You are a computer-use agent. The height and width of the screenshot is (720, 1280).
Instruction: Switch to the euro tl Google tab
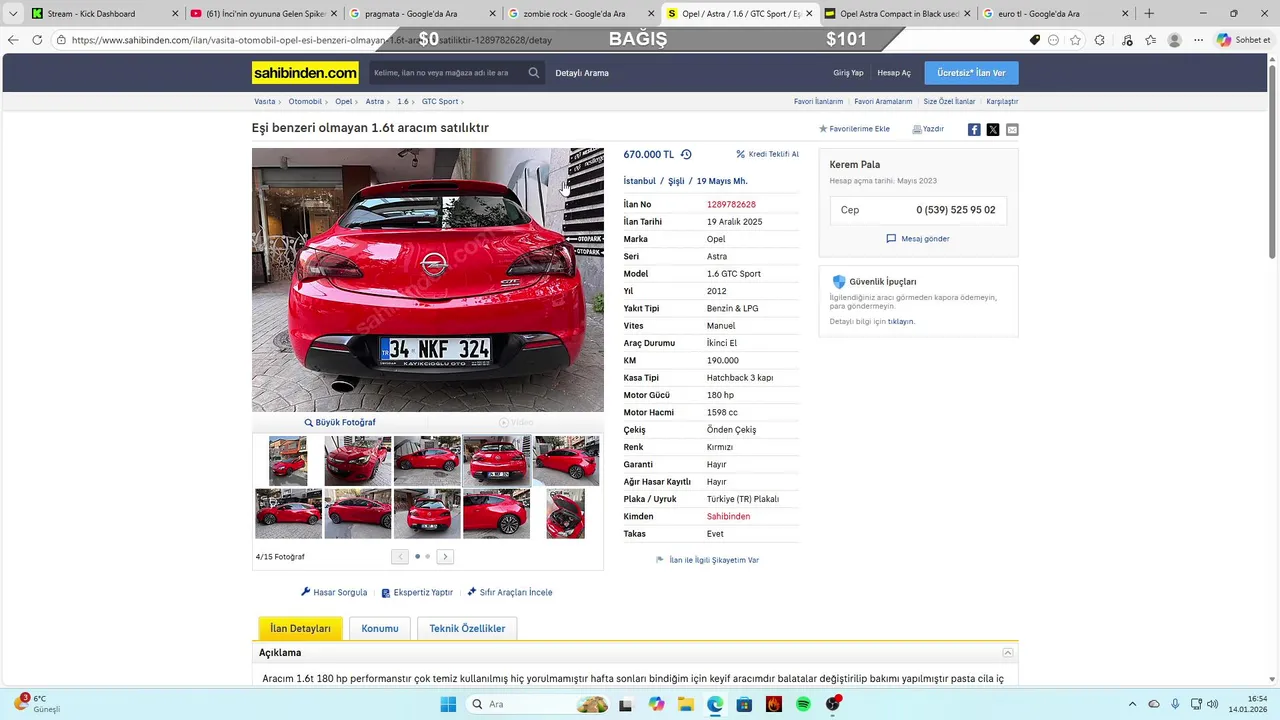1054,14
